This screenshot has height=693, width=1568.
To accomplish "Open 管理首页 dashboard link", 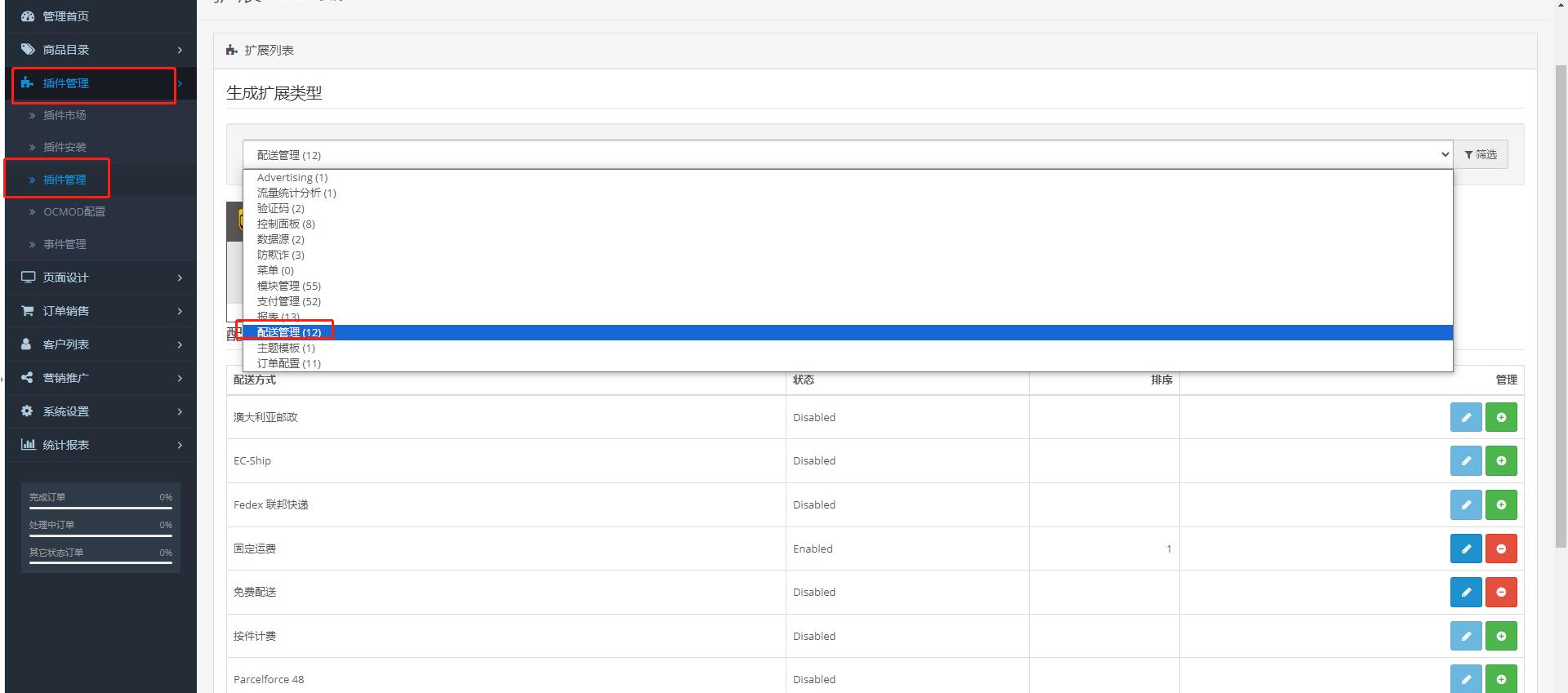I will [65, 16].
